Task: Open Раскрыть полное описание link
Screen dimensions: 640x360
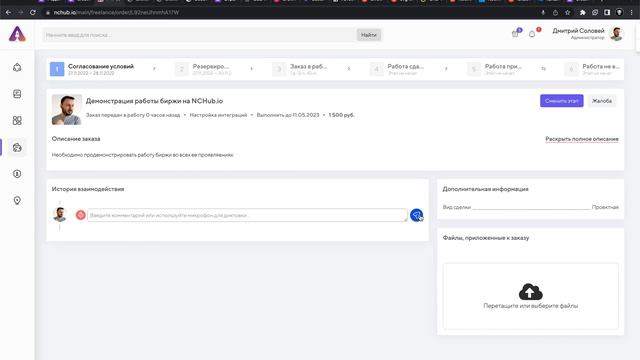Action: click(x=582, y=139)
